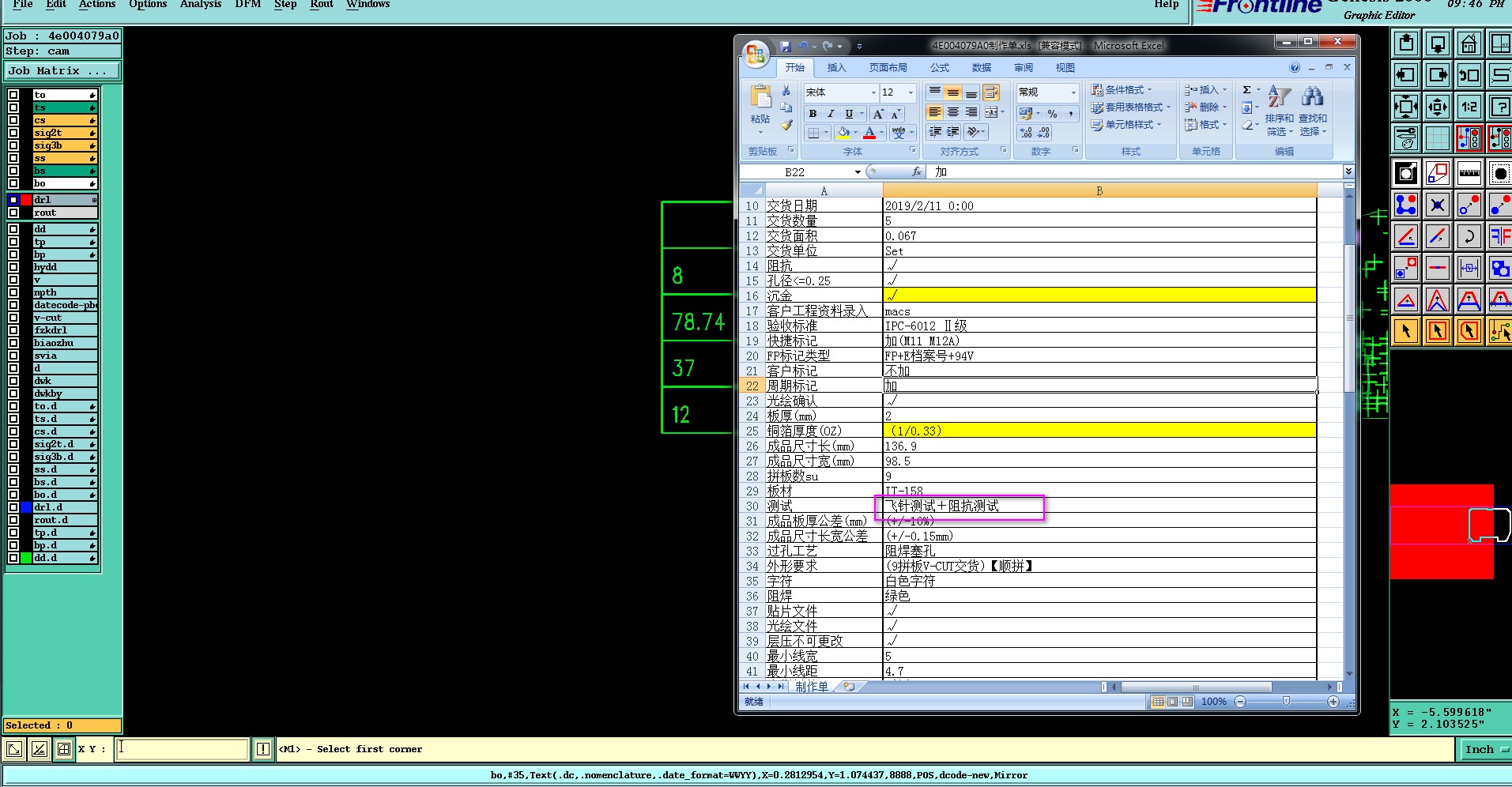Select the rotate feature icon
Image resolution: width=1512 pixels, height=787 pixels.
pos(1469,236)
